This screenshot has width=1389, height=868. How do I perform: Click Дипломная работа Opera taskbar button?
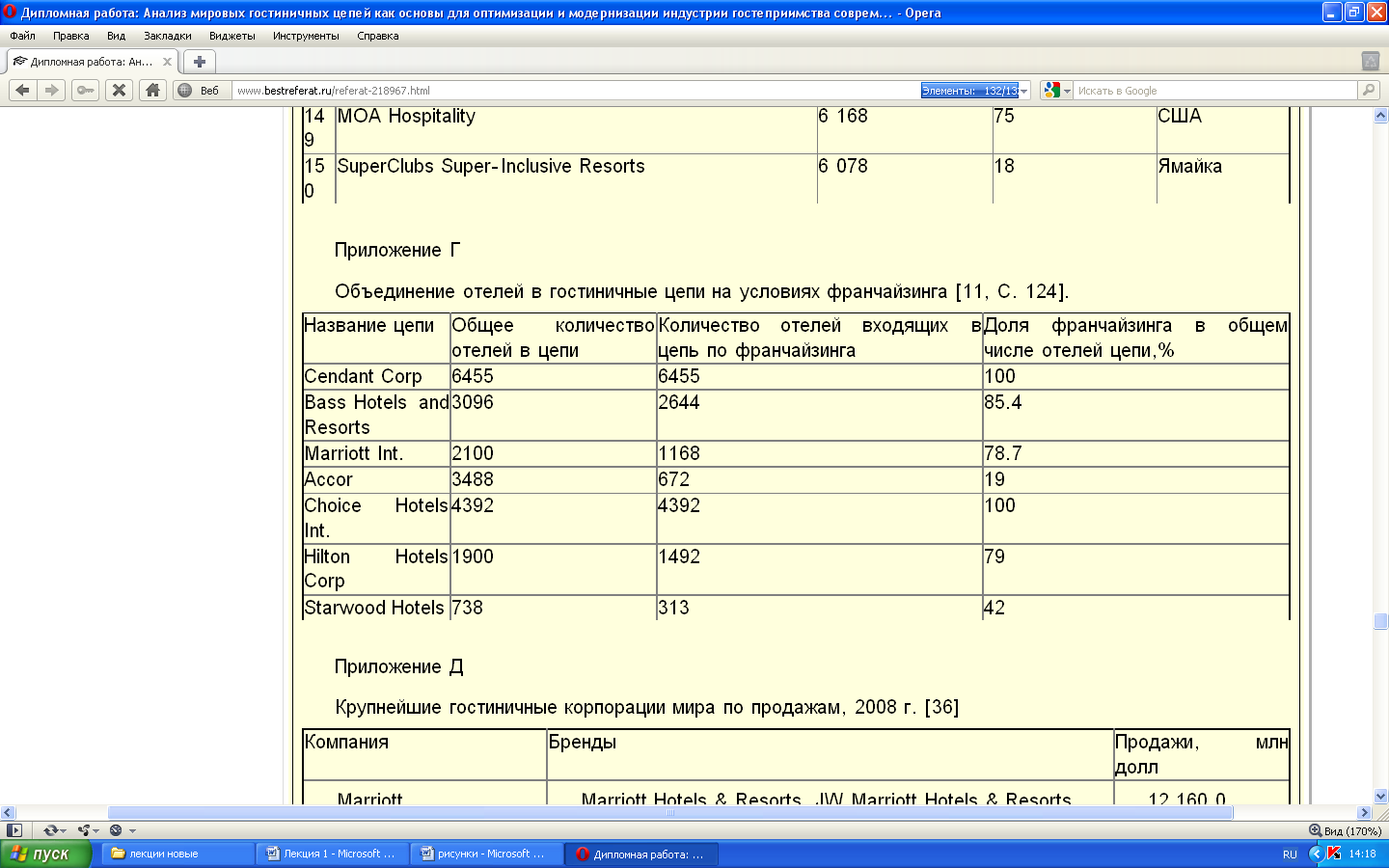click(641, 854)
